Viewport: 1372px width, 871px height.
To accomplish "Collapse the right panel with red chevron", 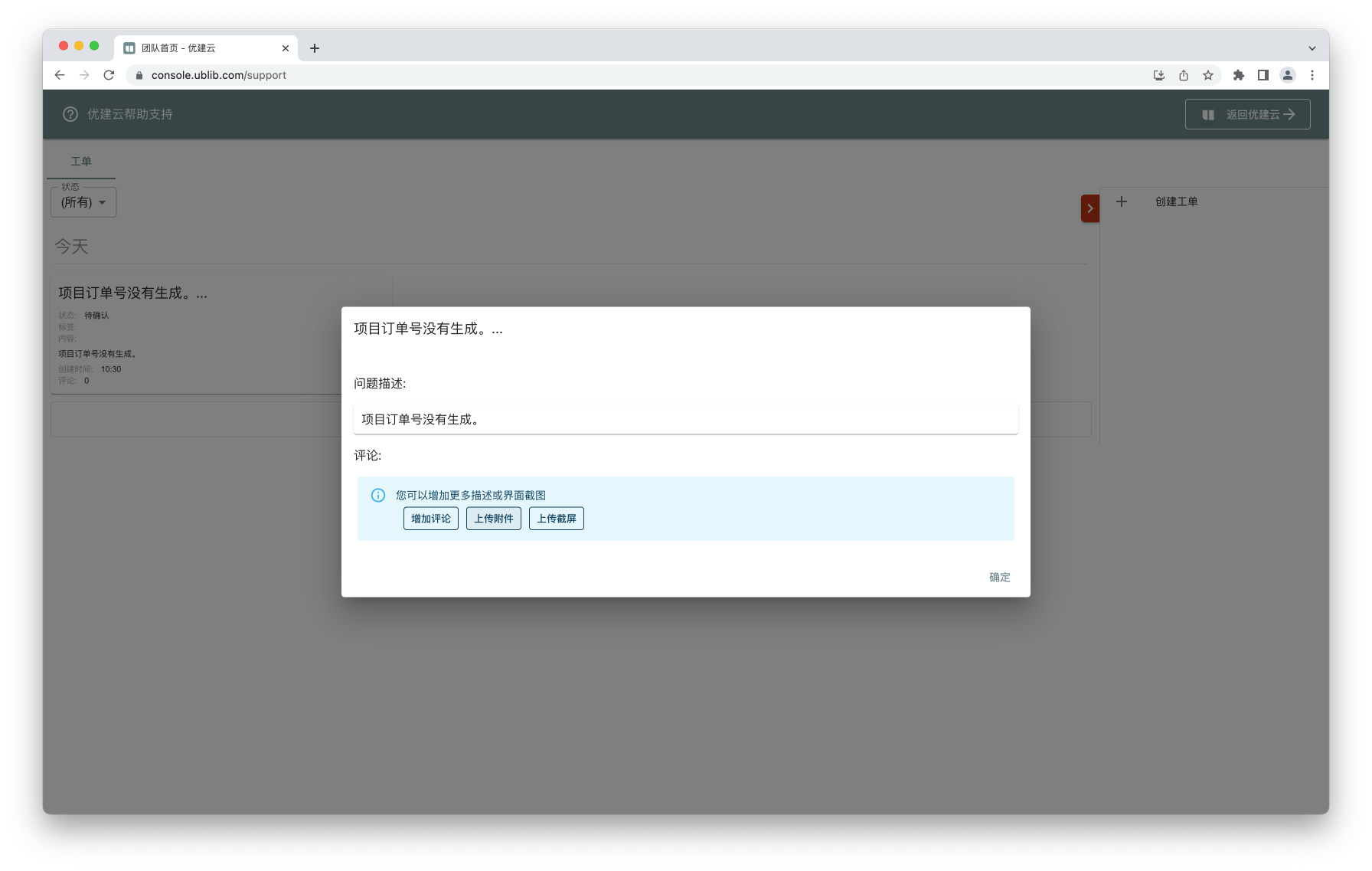I will point(1089,208).
